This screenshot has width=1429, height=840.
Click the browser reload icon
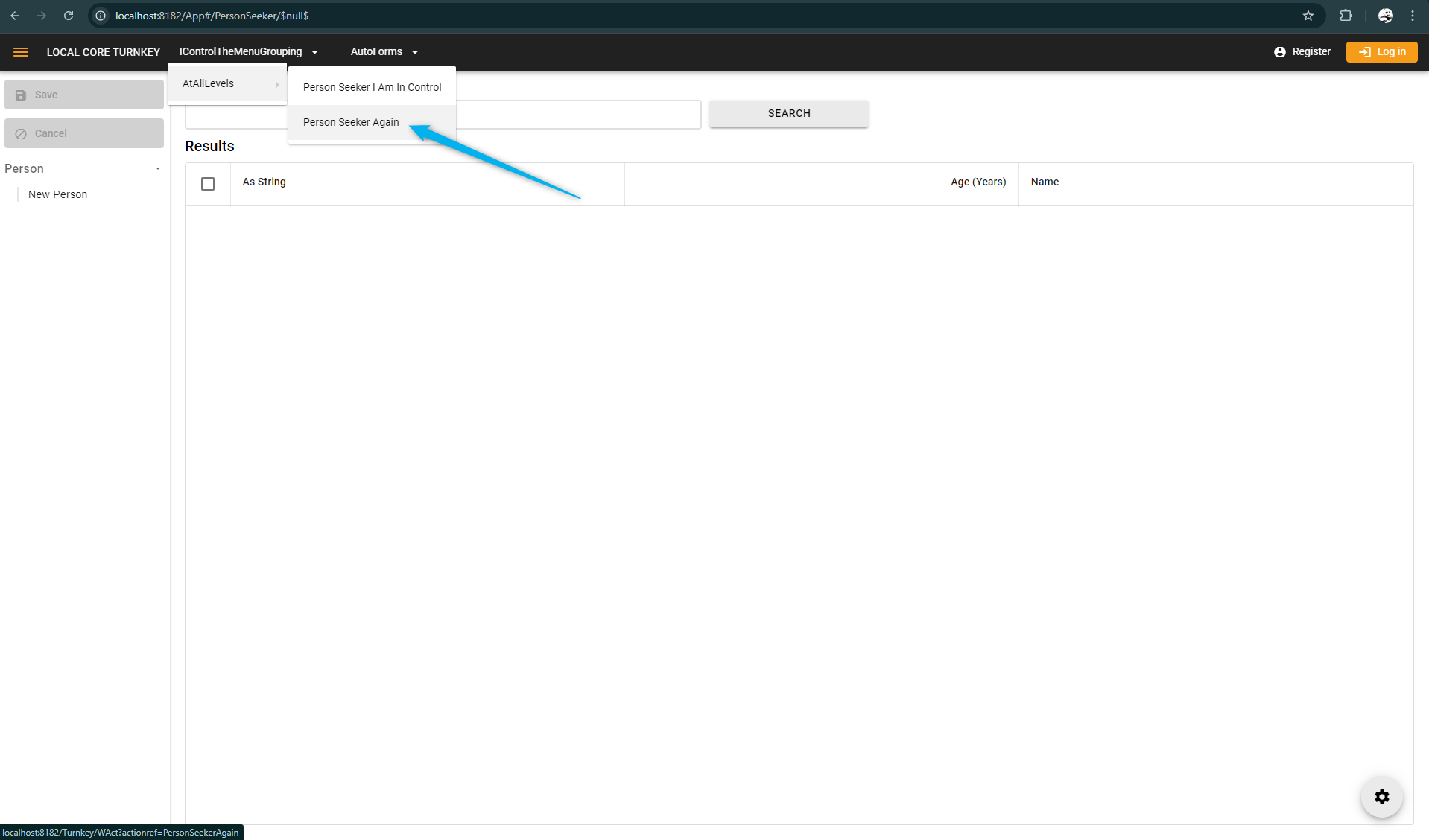pyautogui.click(x=69, y=16)
